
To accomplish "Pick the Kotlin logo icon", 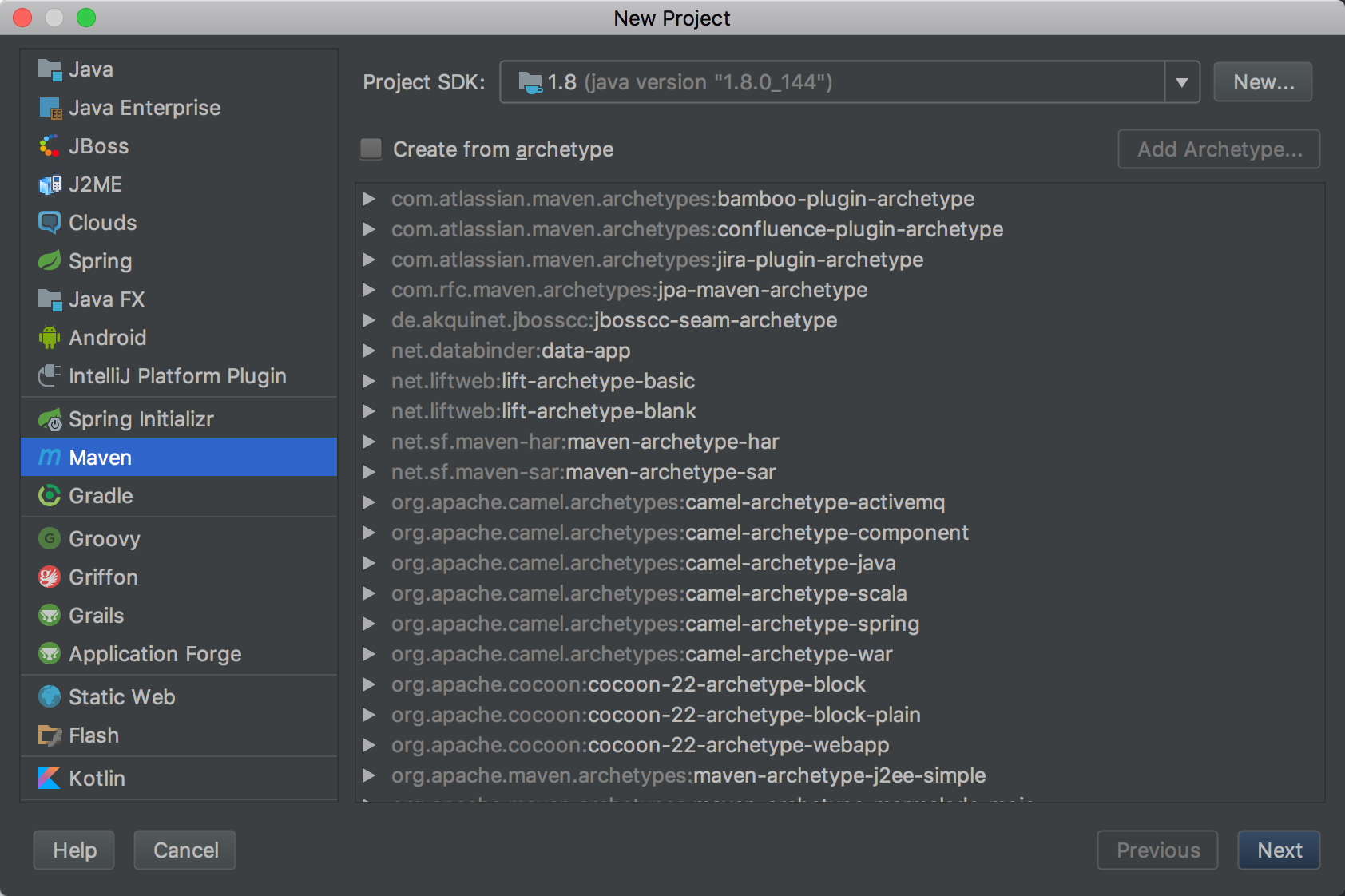I will point(50,778).
